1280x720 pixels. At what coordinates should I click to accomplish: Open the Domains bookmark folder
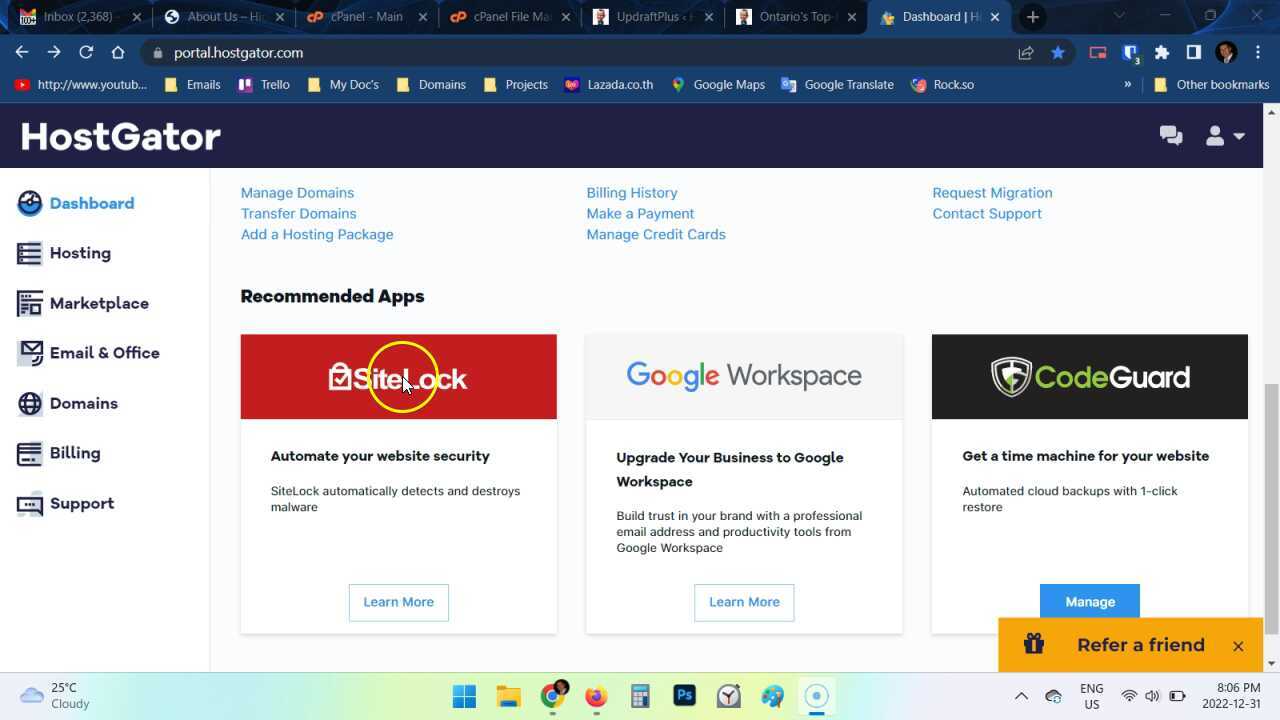pyautogui.click(x=431, y=85)
